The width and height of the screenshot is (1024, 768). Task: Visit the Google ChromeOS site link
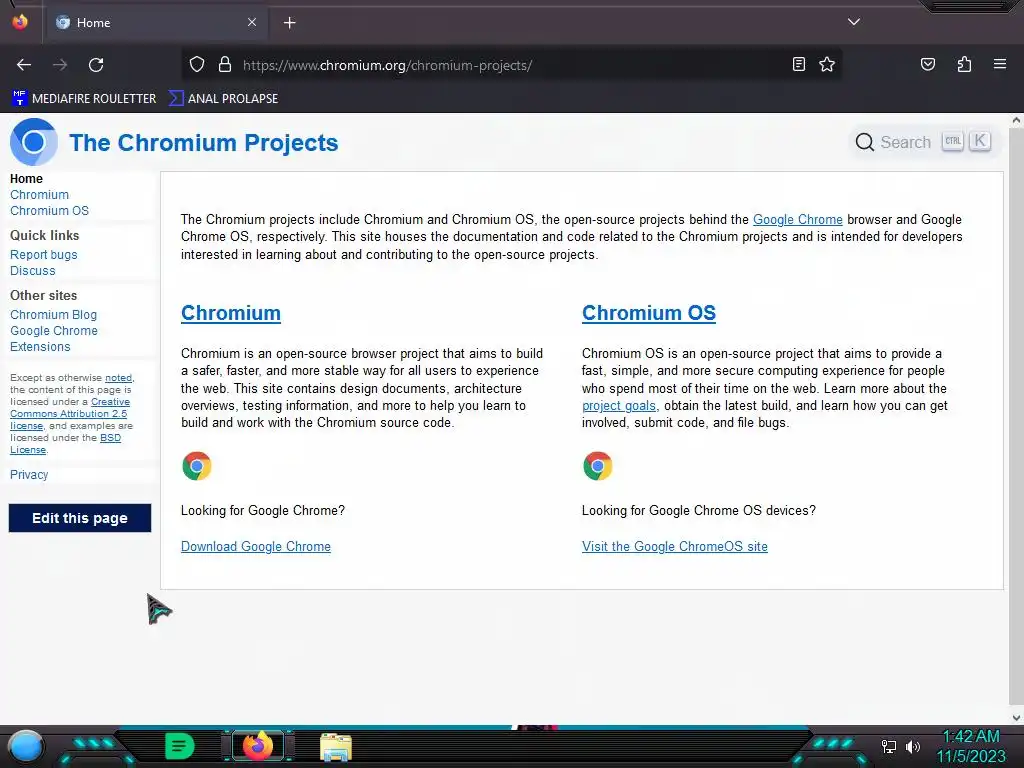pyautogui.click(x=675, y=547)
